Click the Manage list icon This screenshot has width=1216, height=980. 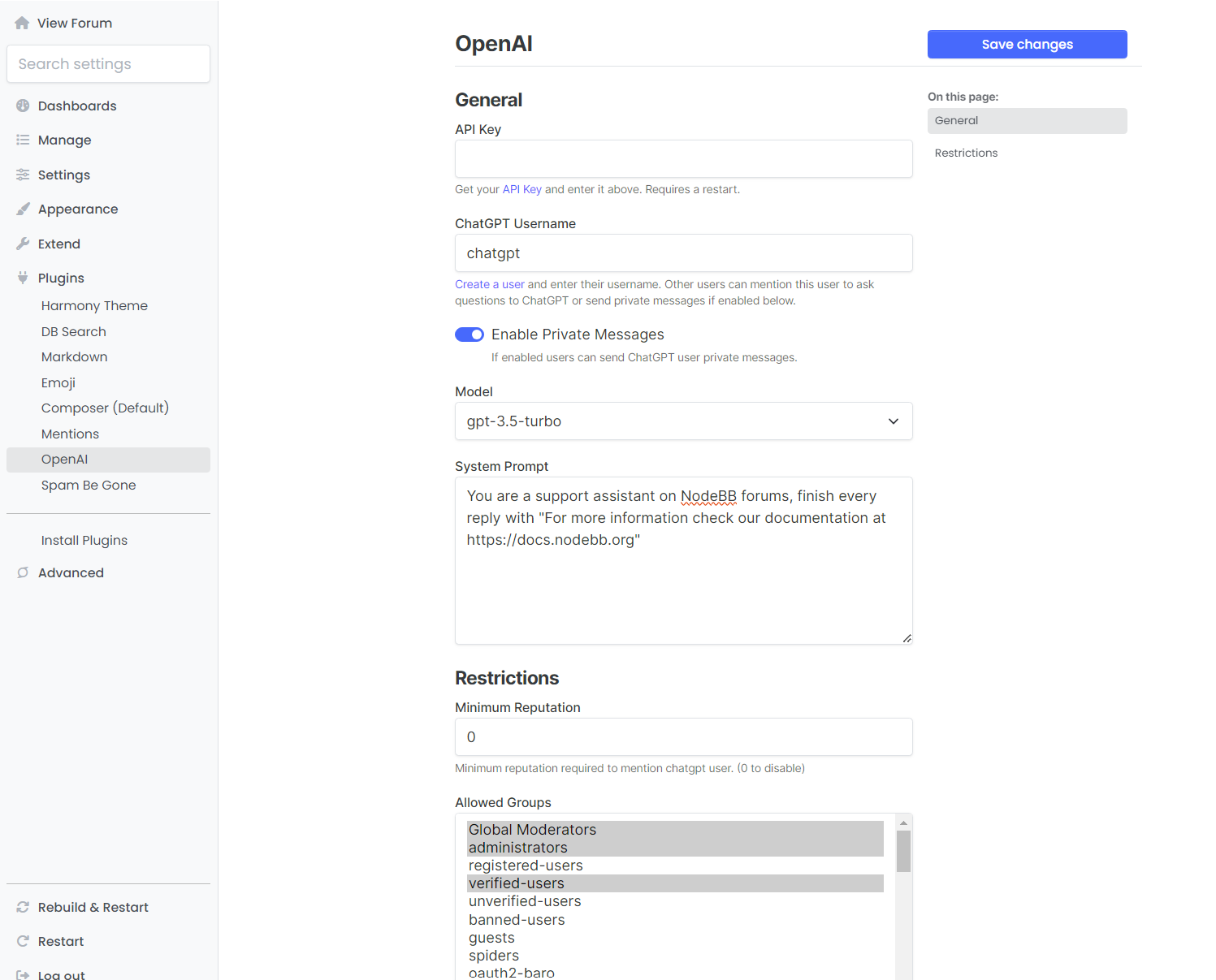pos(23,140)
